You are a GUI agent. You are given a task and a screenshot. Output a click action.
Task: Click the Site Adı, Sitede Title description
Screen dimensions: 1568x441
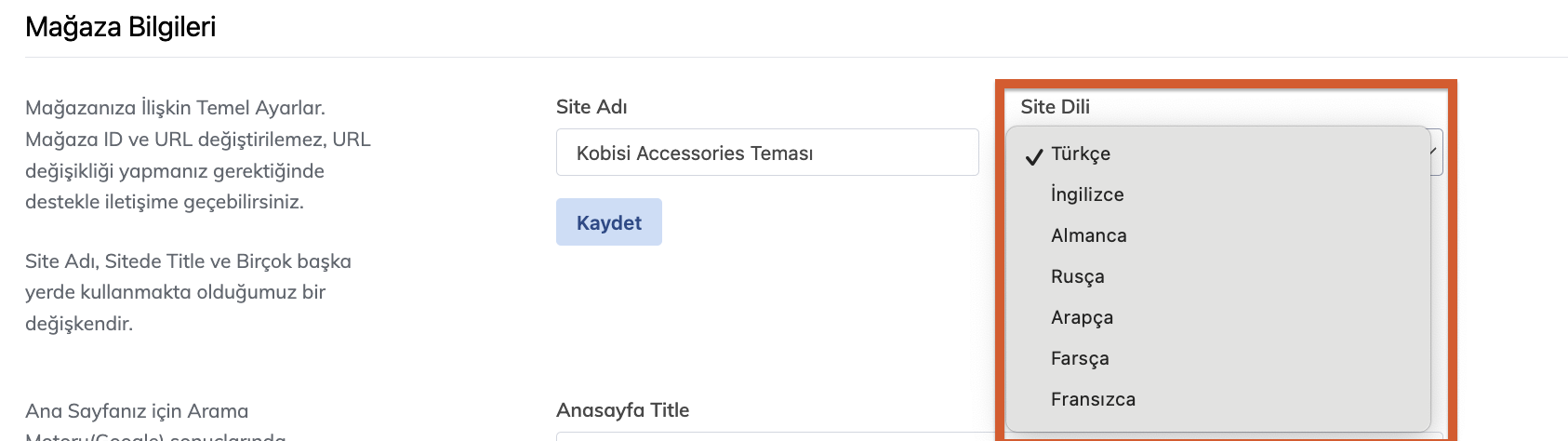coord(188,261)
